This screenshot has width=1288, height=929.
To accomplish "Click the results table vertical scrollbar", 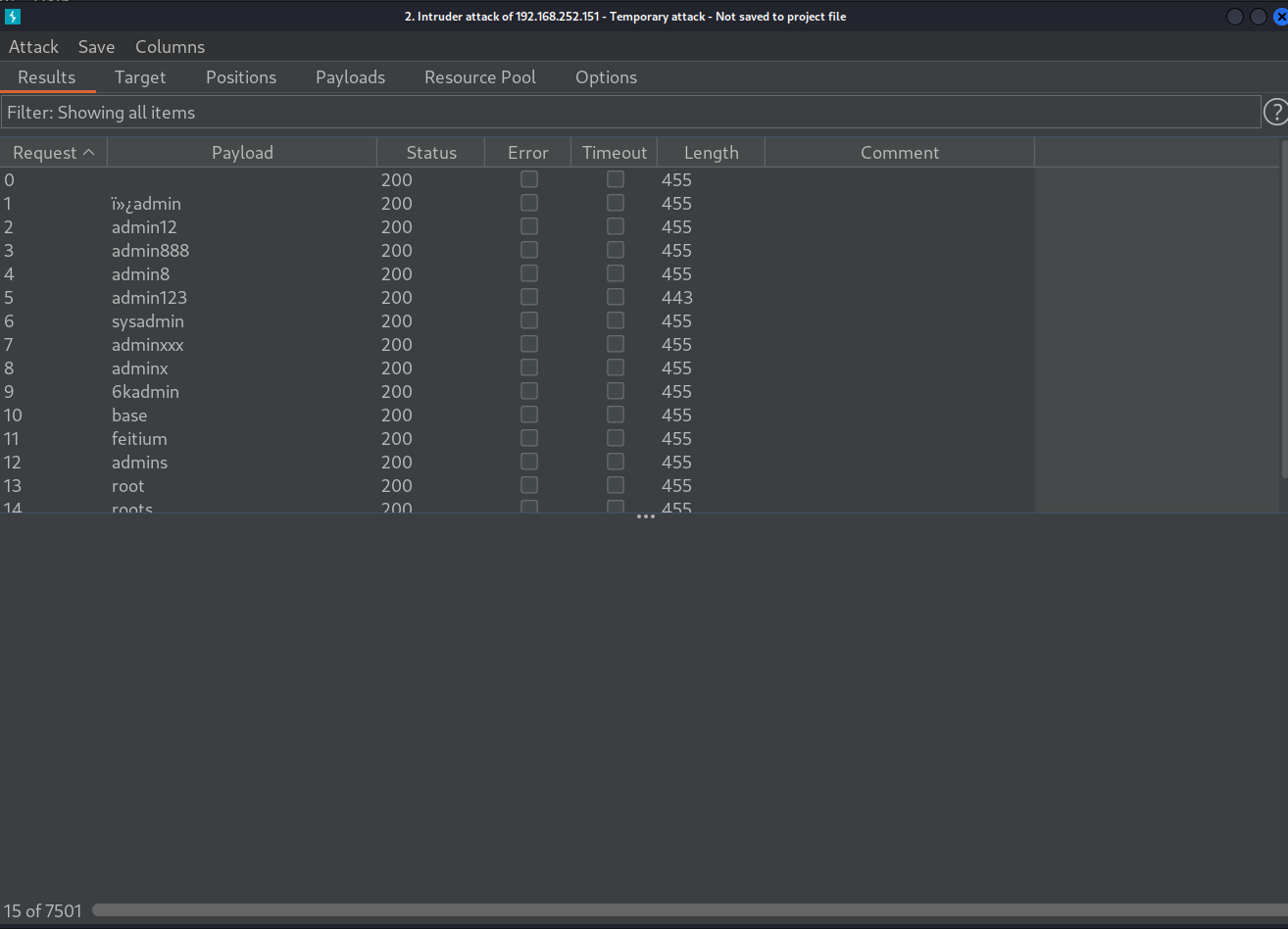I will [1284, 309].
